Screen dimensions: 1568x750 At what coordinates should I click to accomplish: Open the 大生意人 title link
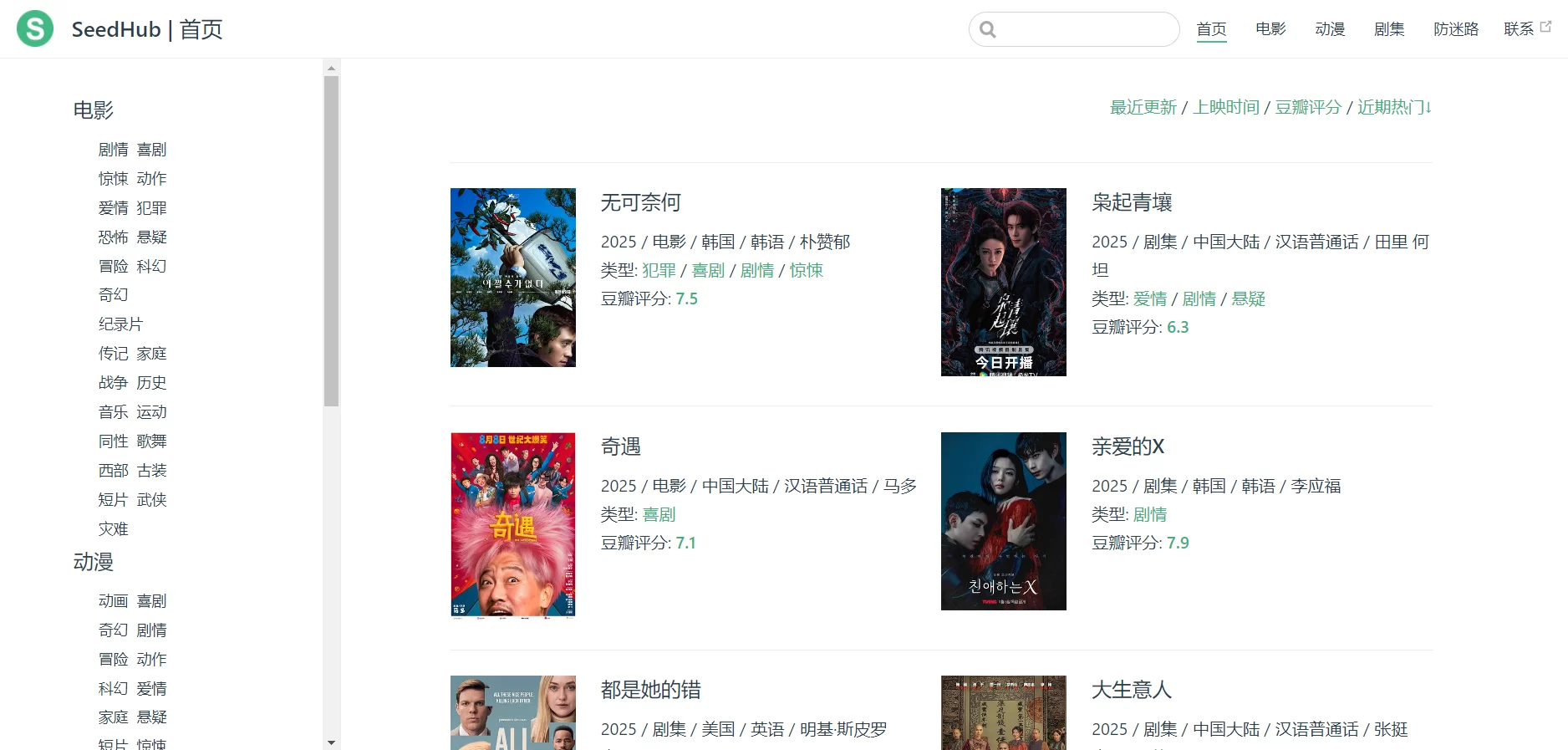(1131, 690)
